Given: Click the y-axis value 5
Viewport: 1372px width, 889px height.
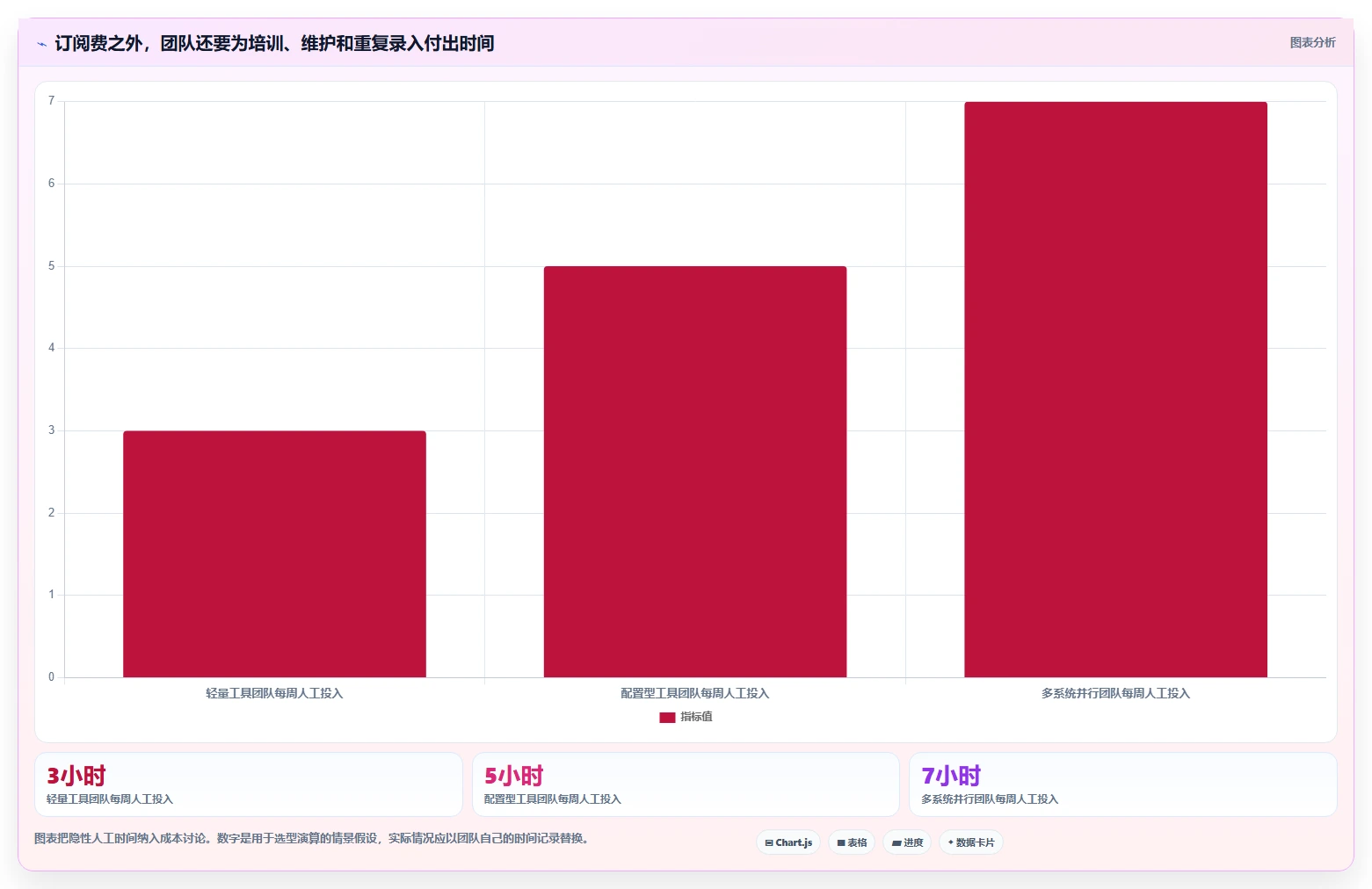Looking at the screenshot, I should point(51,266).
